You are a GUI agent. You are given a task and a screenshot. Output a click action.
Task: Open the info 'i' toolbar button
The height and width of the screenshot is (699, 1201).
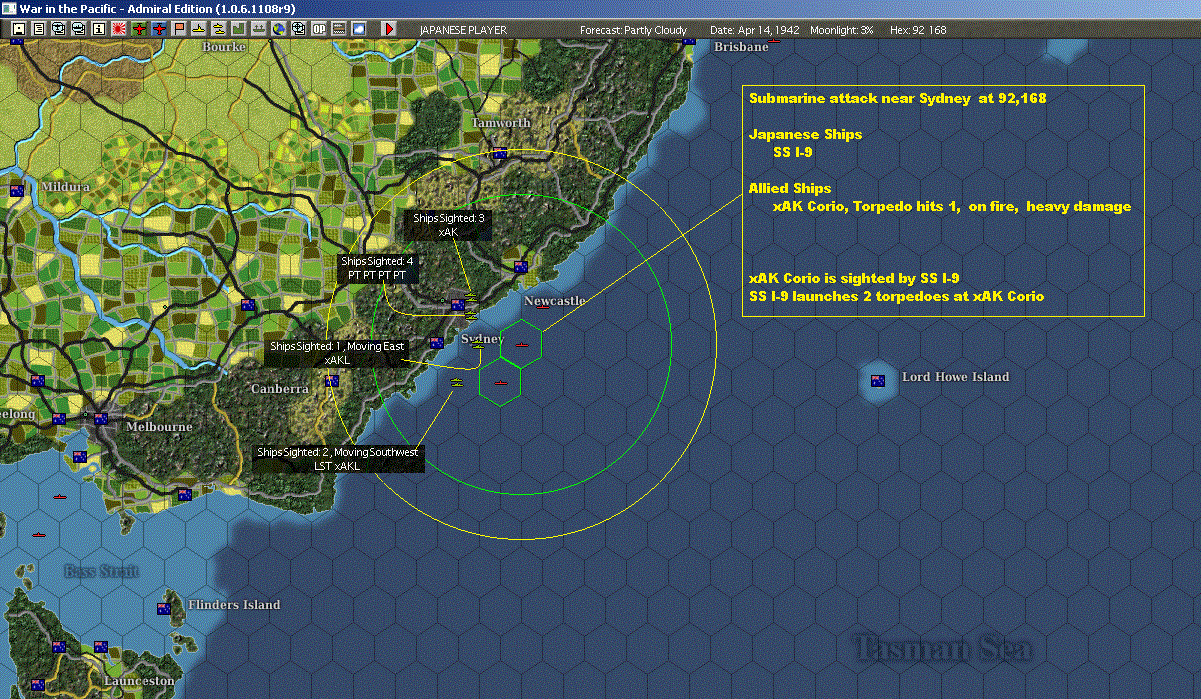(x=98, y=29)
